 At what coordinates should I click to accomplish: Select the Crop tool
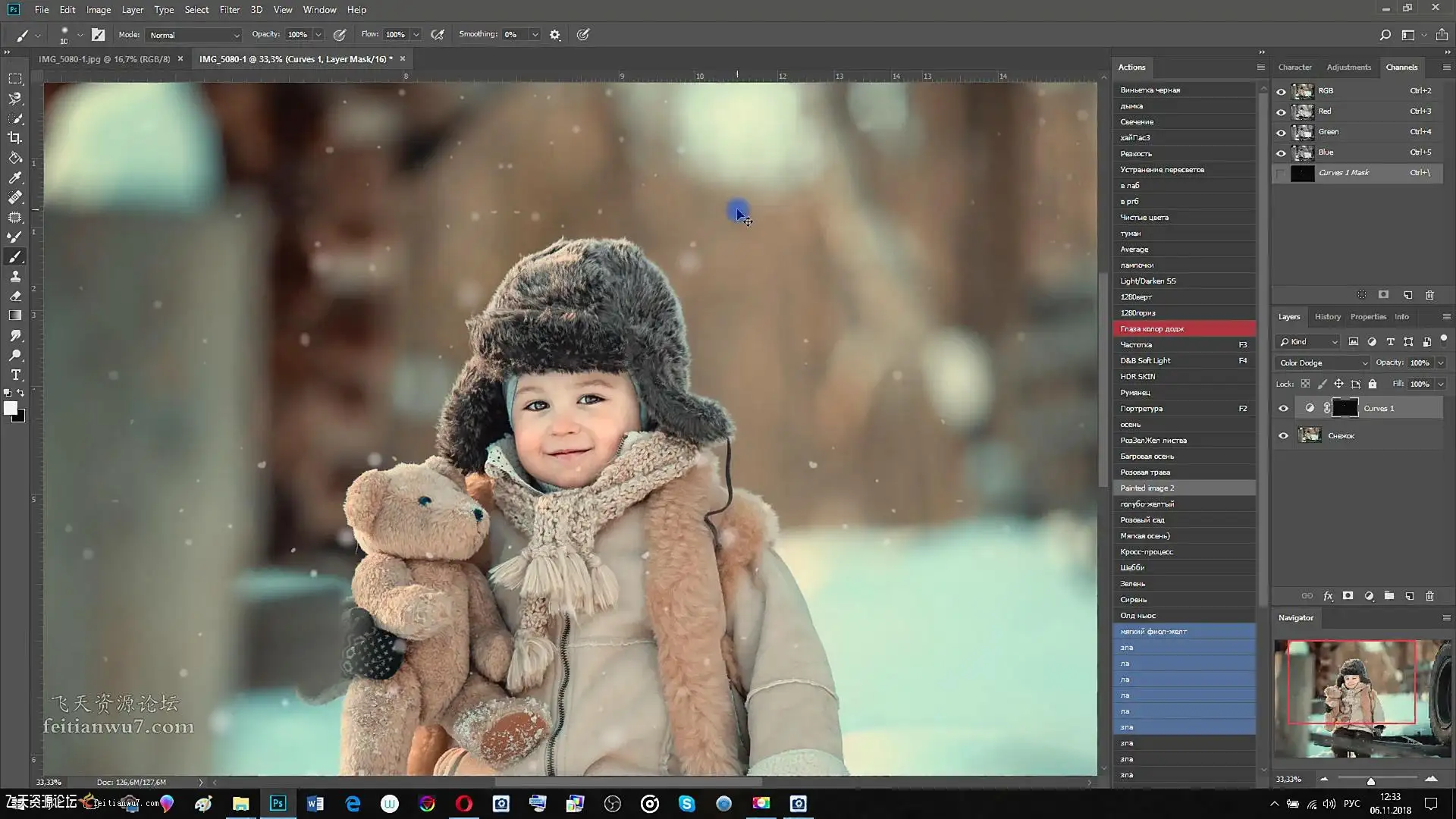click(15, 138)
